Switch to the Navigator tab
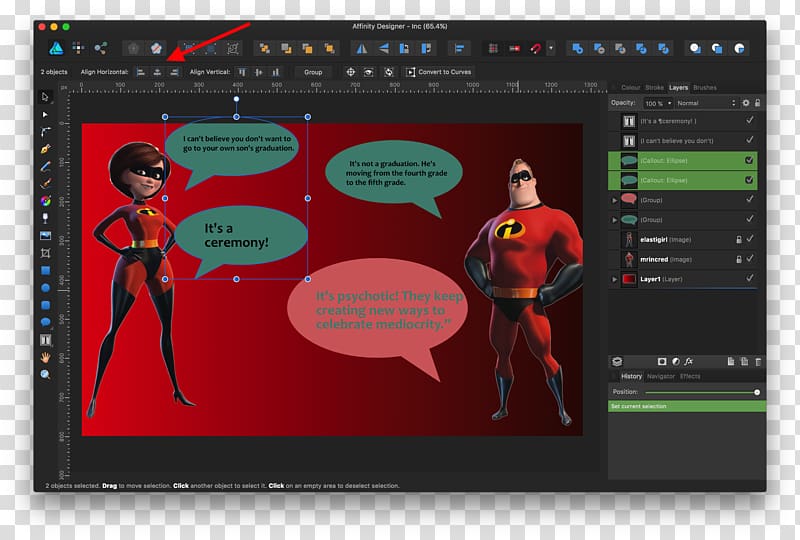This screenshot has width=800, height=540. pos(661,376)
